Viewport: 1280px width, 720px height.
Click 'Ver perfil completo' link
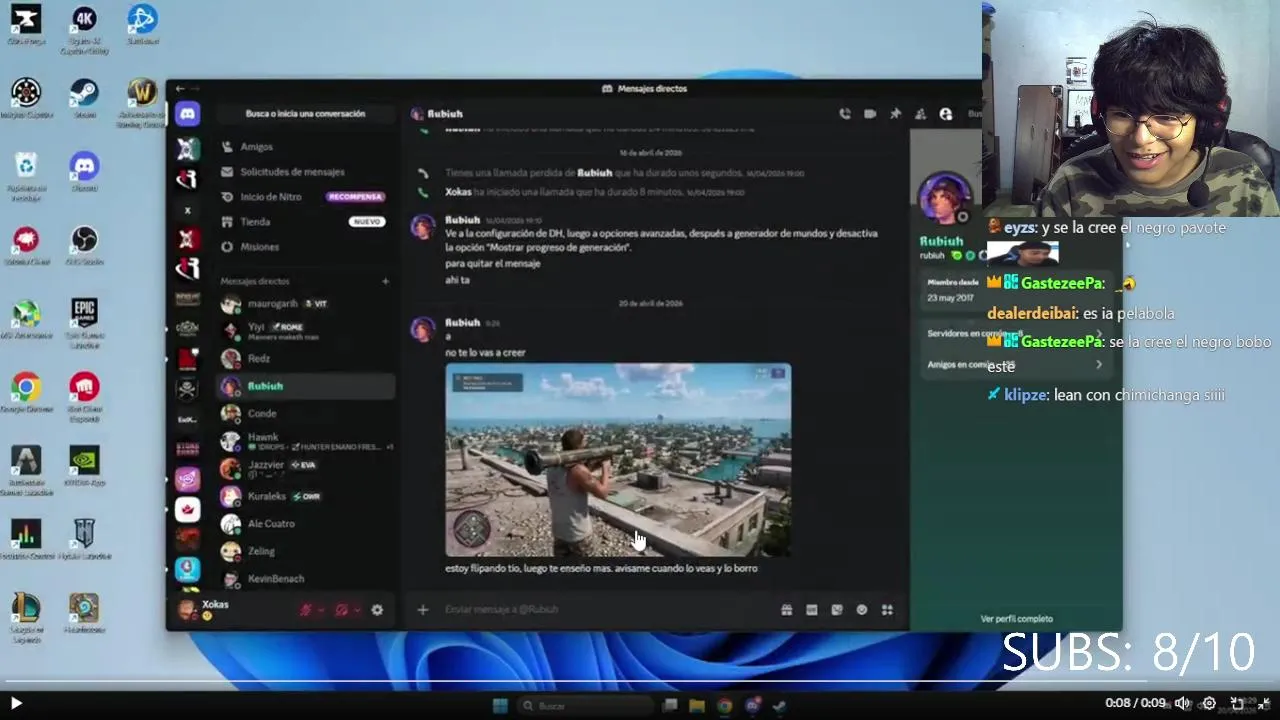click(x=1016, y=619)
